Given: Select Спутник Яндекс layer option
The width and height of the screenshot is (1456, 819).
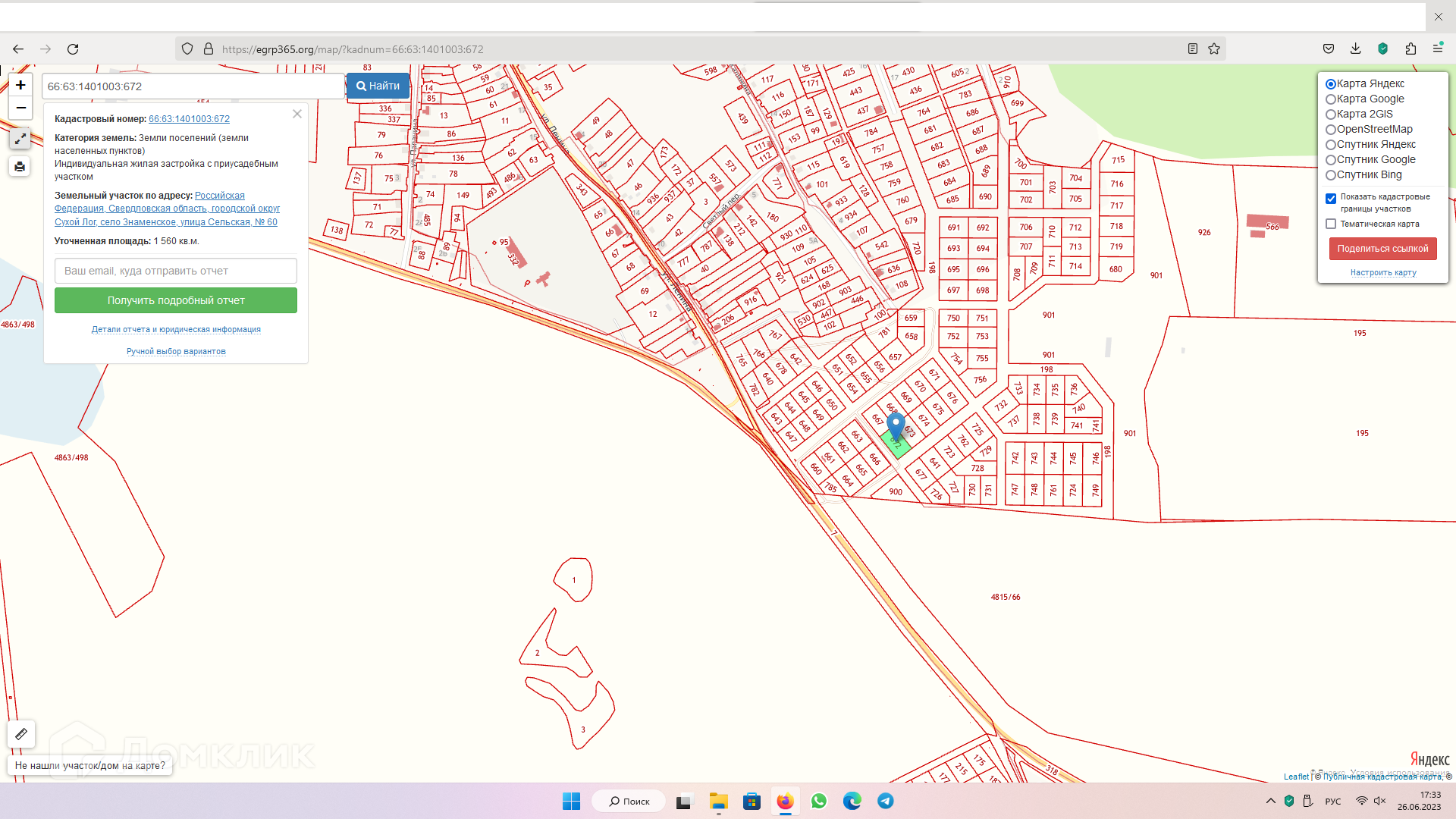Looking at the screenshot, I should click(1331, 145).
